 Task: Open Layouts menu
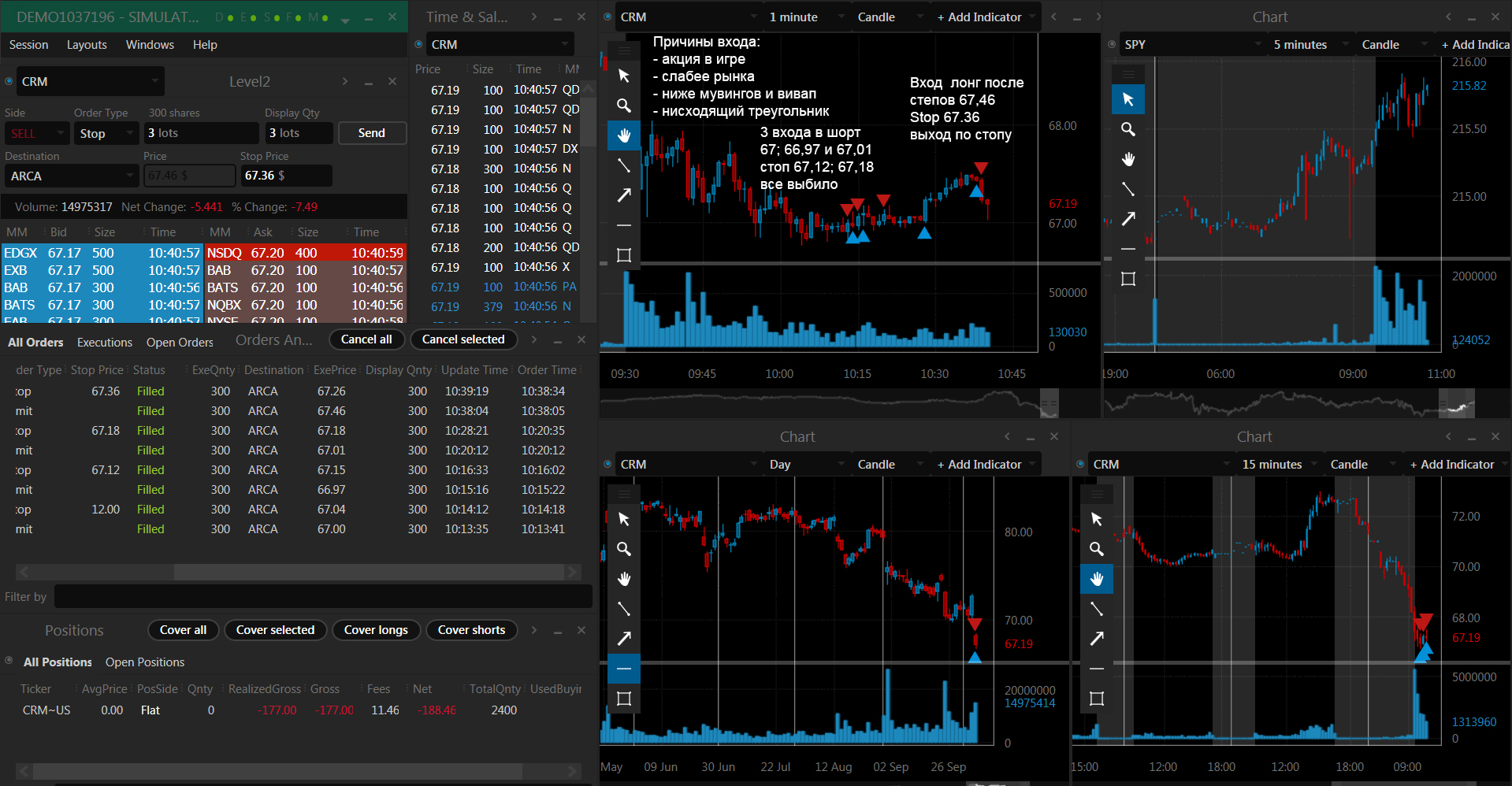pyautogui.click(x=87, y=45)
